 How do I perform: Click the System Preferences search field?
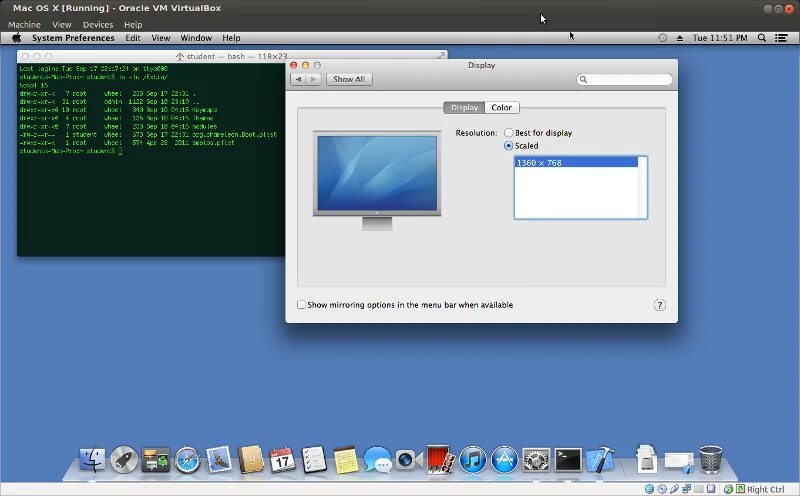pos(624,79)
